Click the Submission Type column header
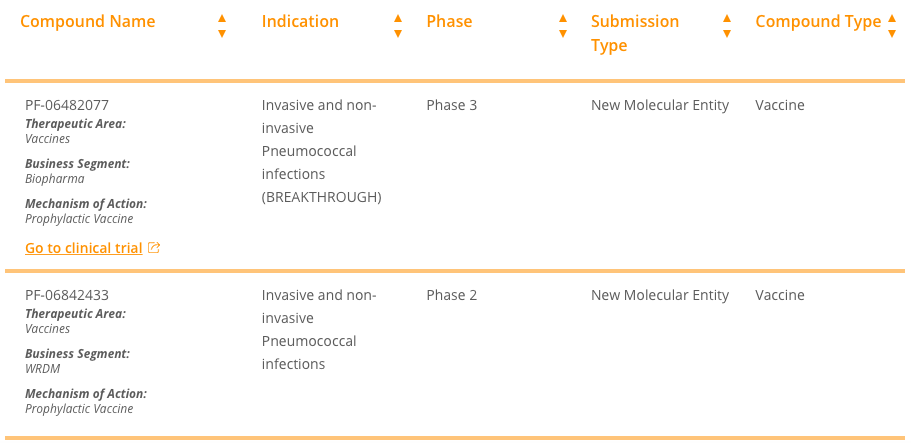Image resolution: width=911 pixels, height=443 pixels. tap(635, 33)
